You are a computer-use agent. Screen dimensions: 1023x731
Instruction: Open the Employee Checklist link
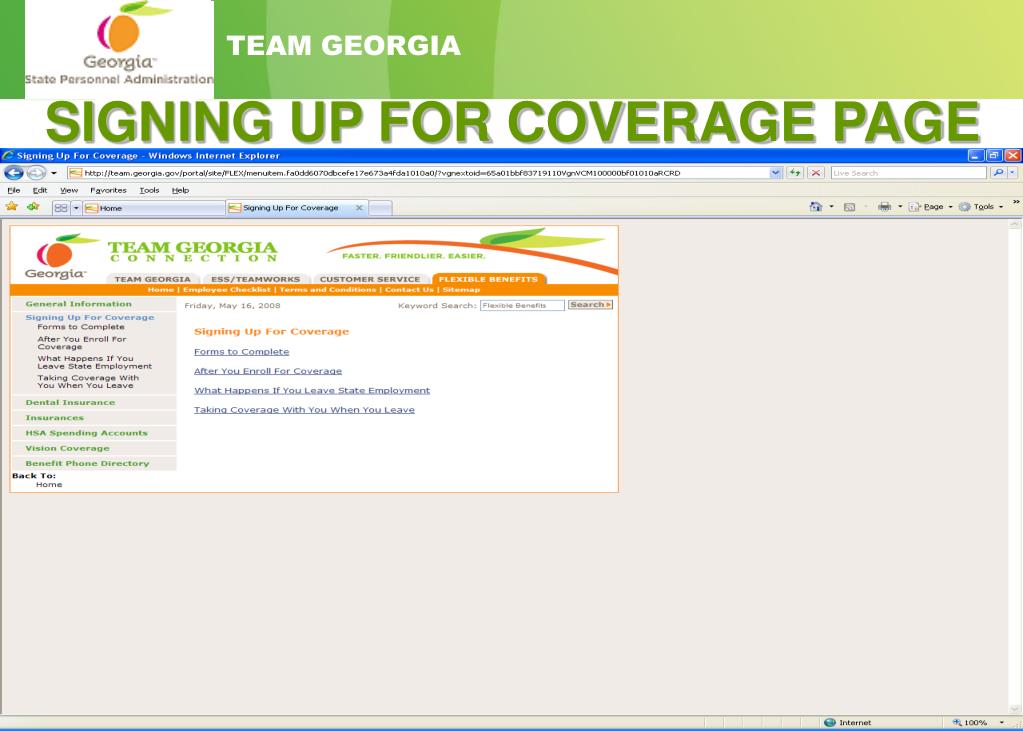pos(226,290)
